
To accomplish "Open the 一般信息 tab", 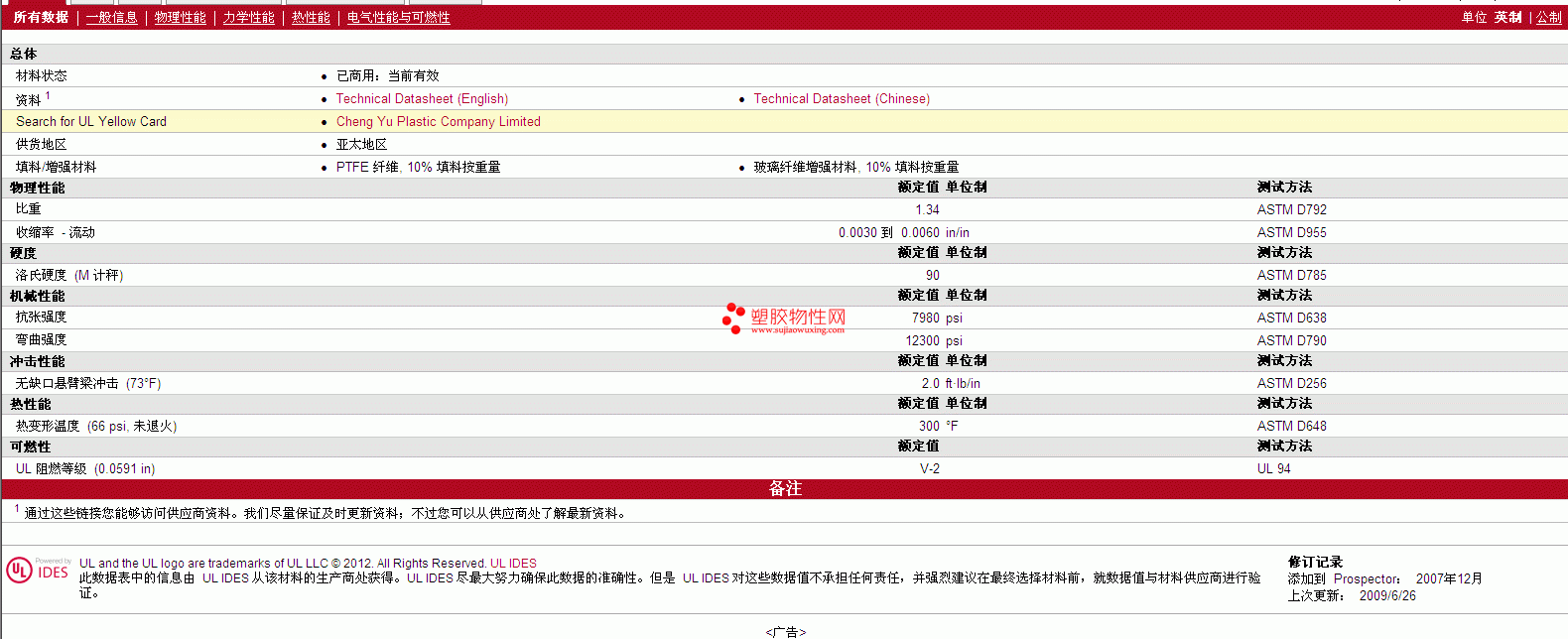I will 111,17.
